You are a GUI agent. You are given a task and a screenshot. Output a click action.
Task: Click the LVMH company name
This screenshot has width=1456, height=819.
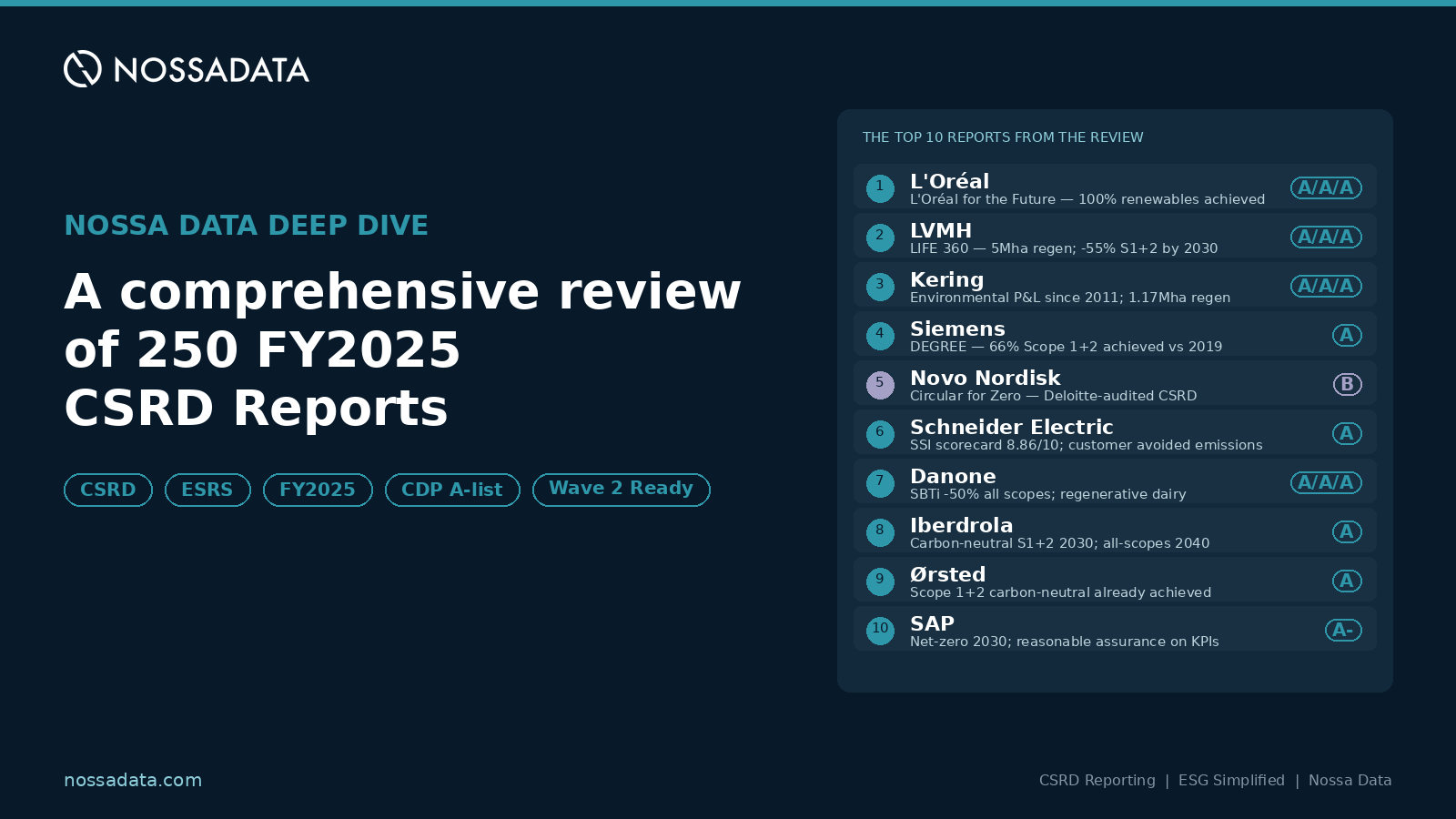coord(941,230)
